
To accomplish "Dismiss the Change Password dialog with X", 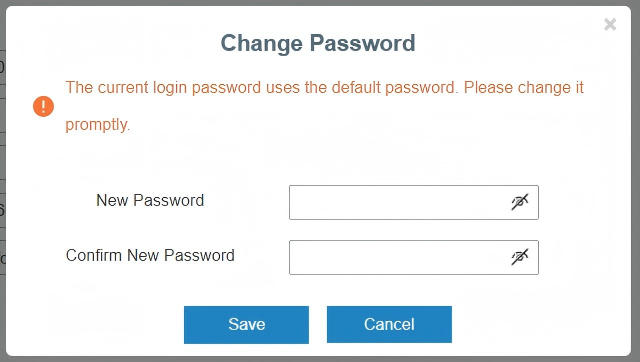I will pyautogui.click(x=610, y=24).
